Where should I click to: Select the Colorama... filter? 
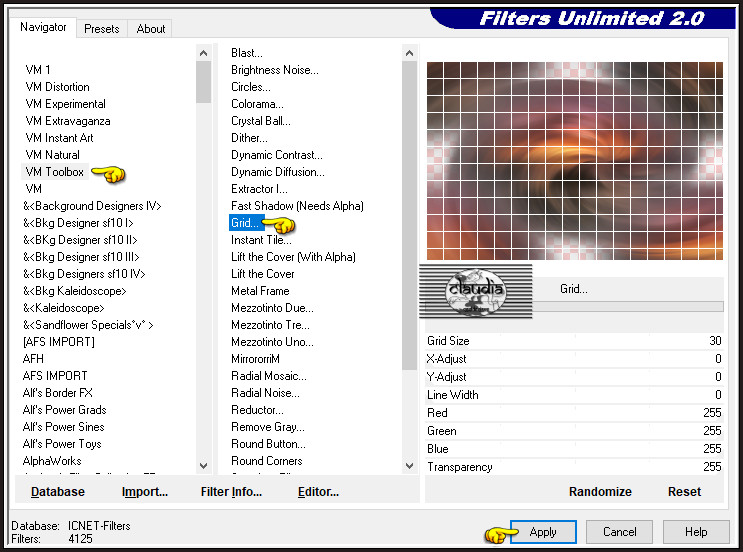[257, 104]
